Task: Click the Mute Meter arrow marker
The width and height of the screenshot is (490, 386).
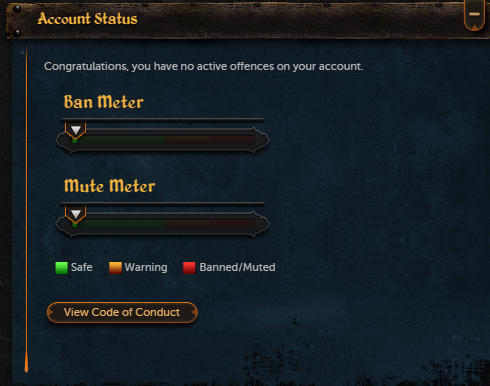Action: [x=76, y=214]
